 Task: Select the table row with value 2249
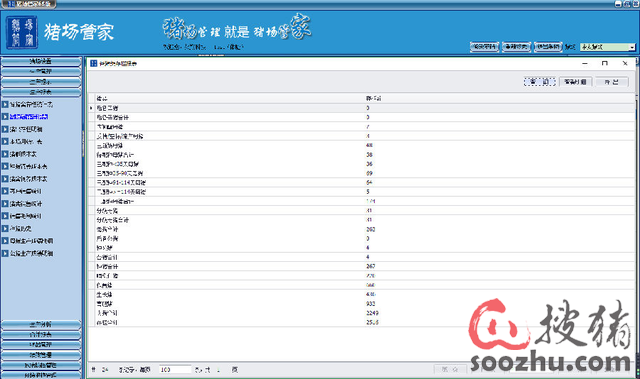[362, 313]
